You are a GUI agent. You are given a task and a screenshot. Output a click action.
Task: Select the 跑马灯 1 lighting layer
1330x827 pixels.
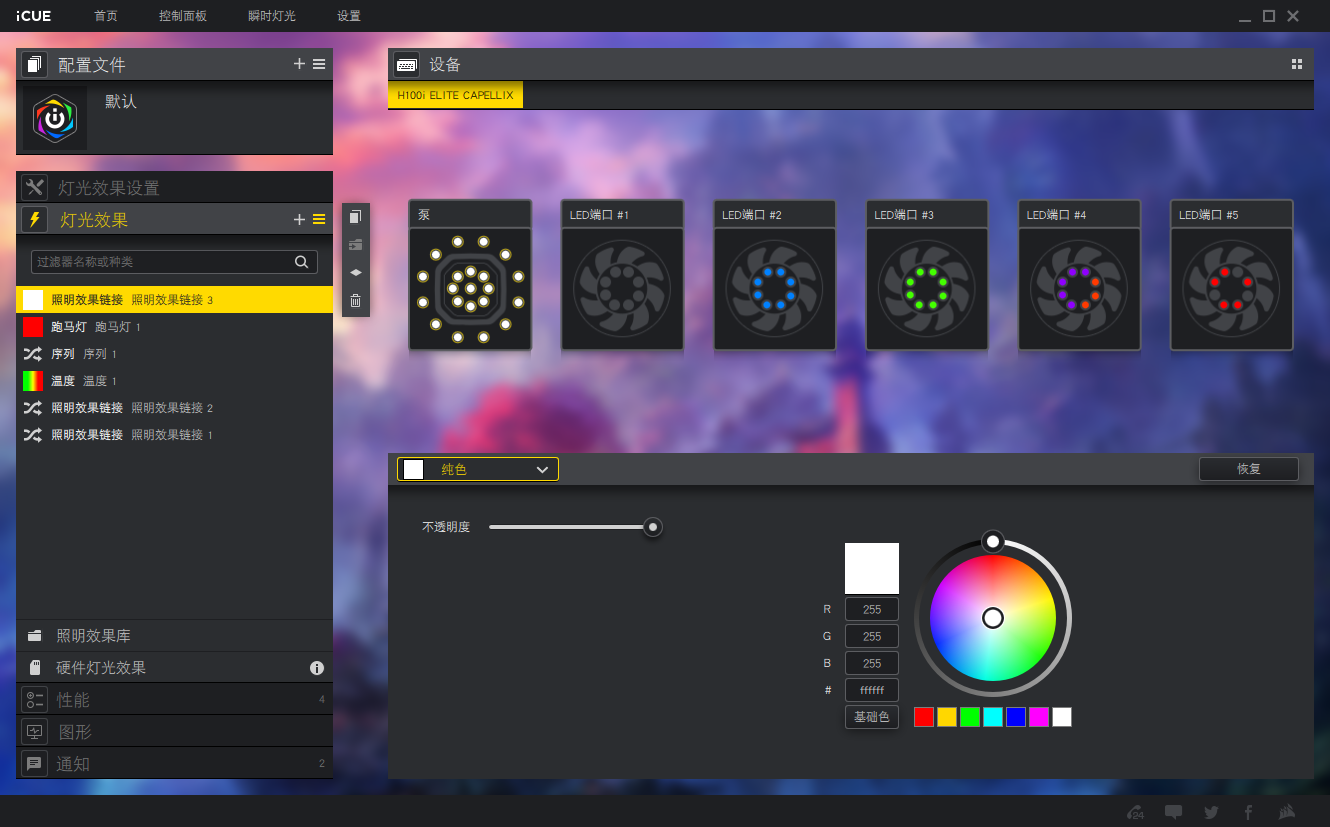(174, 327)
